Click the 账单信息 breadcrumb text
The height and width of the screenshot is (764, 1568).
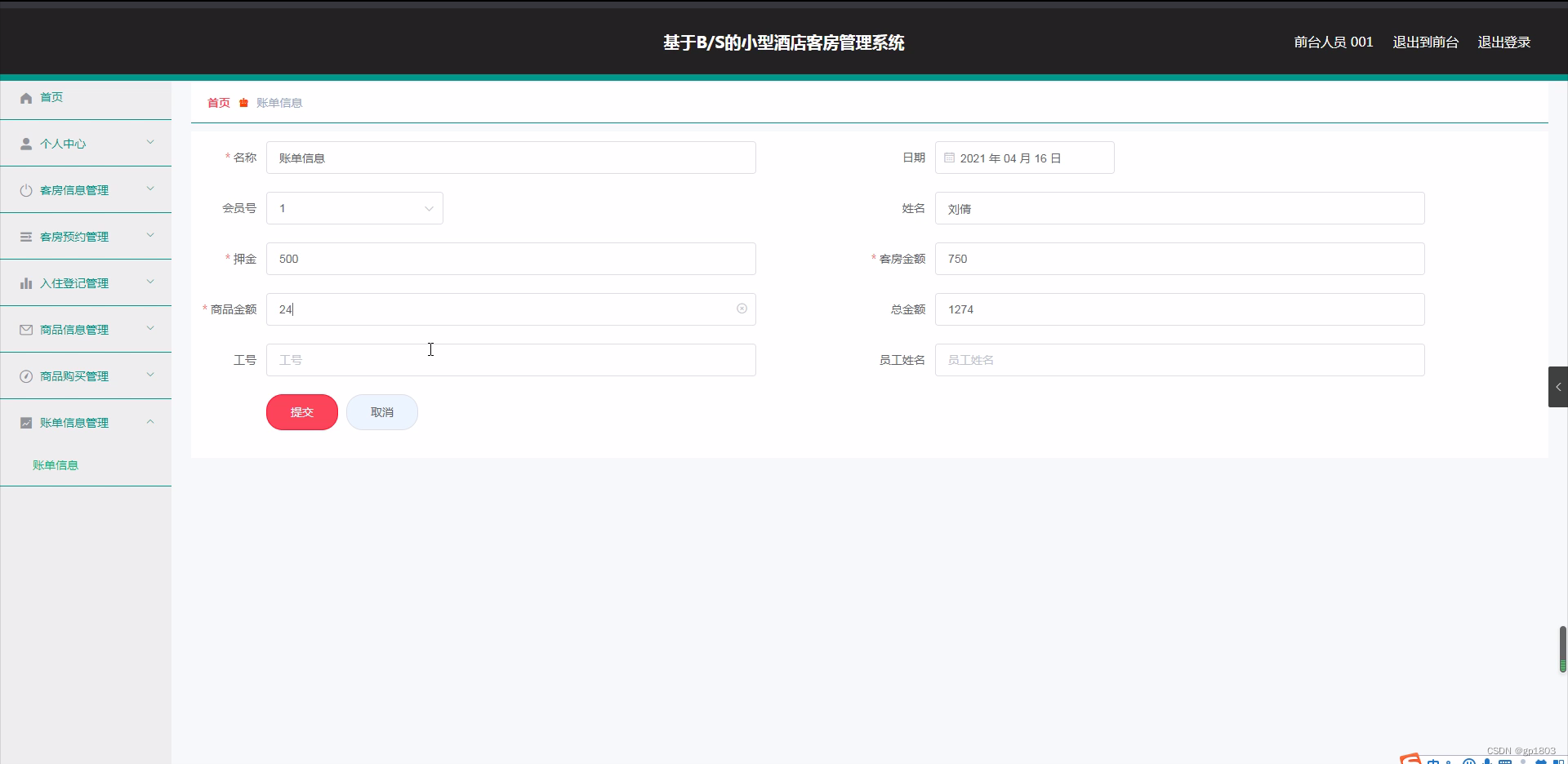tap(279, 103)
